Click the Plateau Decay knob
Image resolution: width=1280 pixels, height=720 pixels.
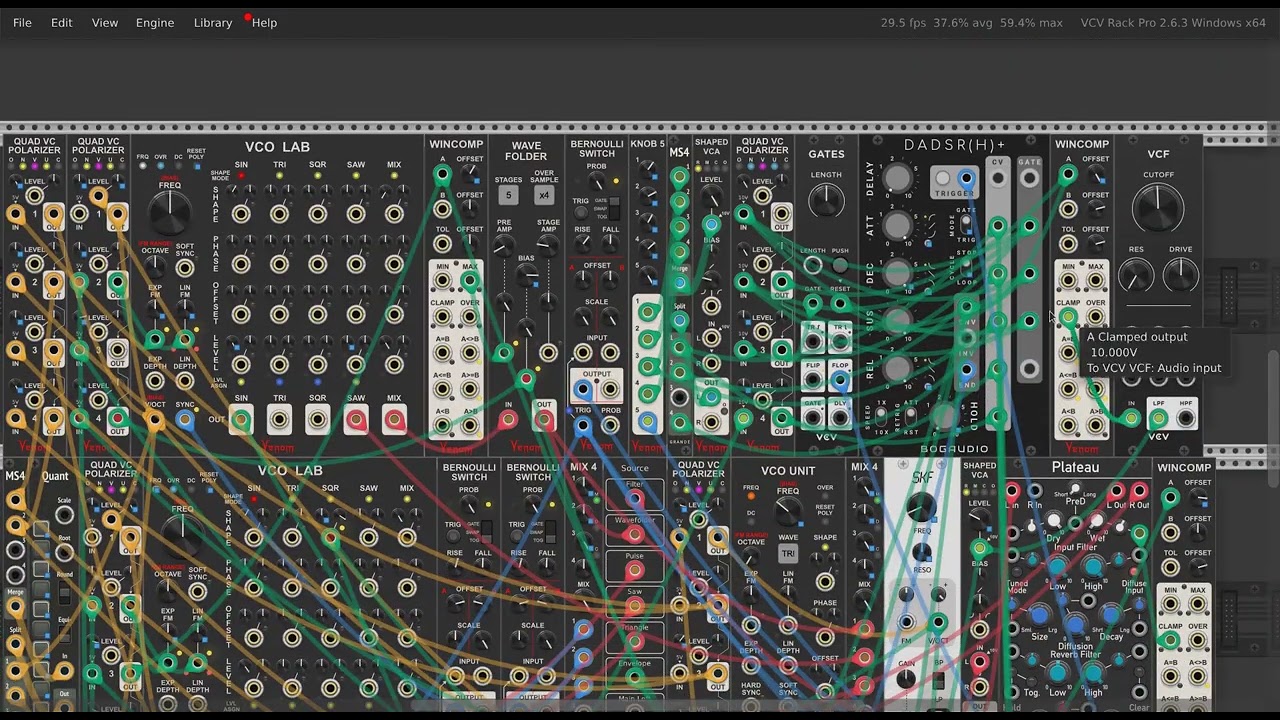[1111, 615]
